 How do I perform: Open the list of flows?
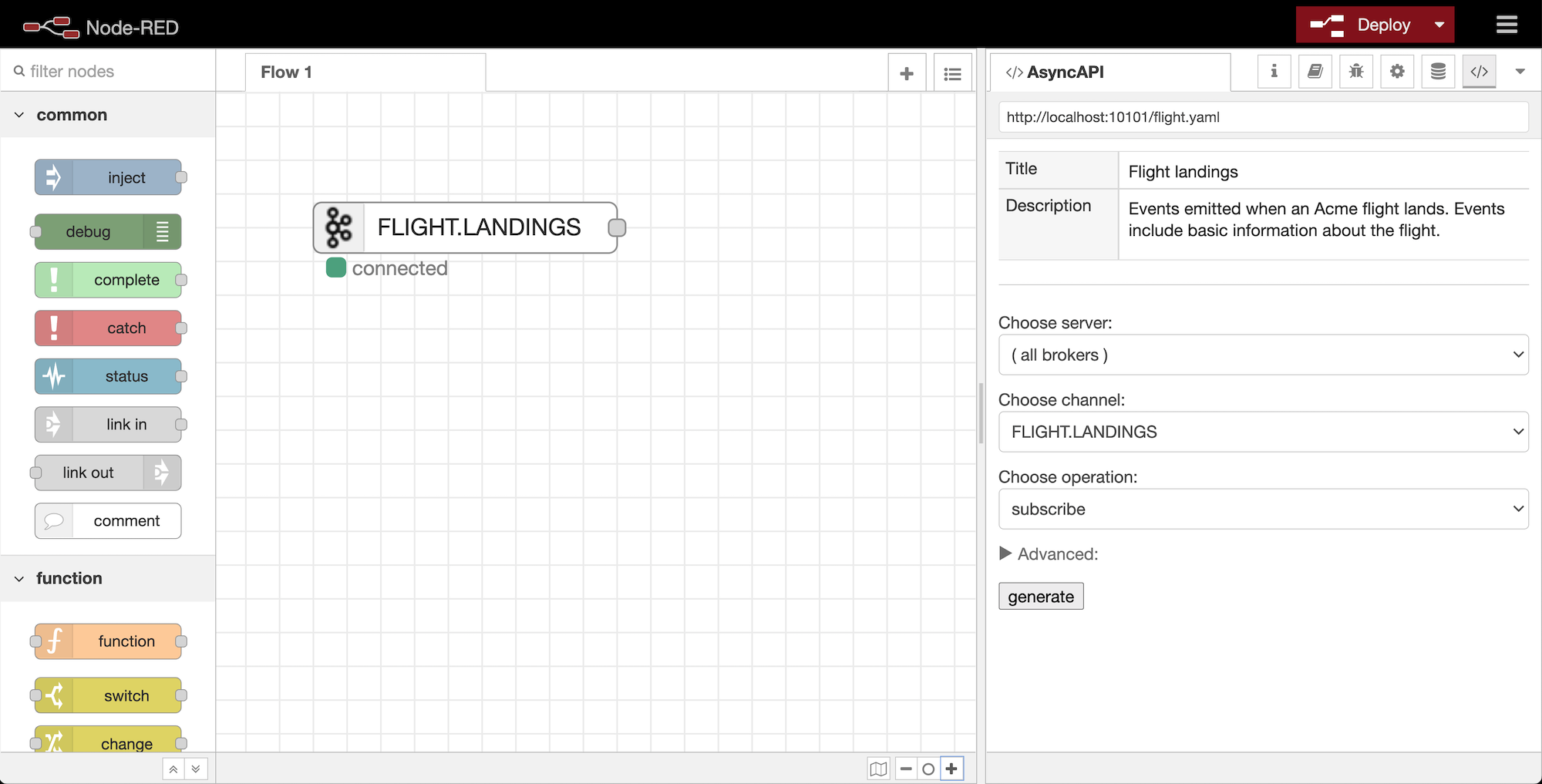[x=952, y=73]
